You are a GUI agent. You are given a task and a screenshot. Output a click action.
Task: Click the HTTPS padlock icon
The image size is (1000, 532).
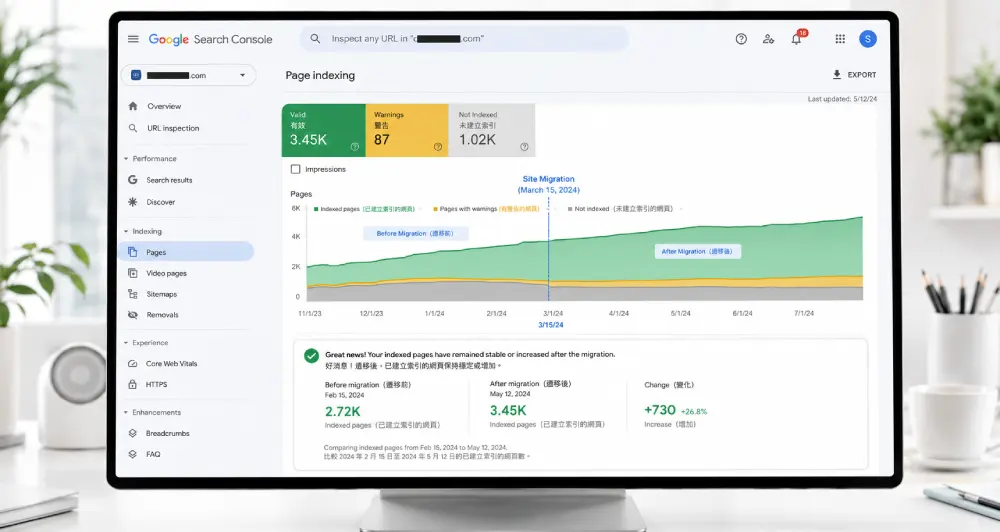click(133, 385)
